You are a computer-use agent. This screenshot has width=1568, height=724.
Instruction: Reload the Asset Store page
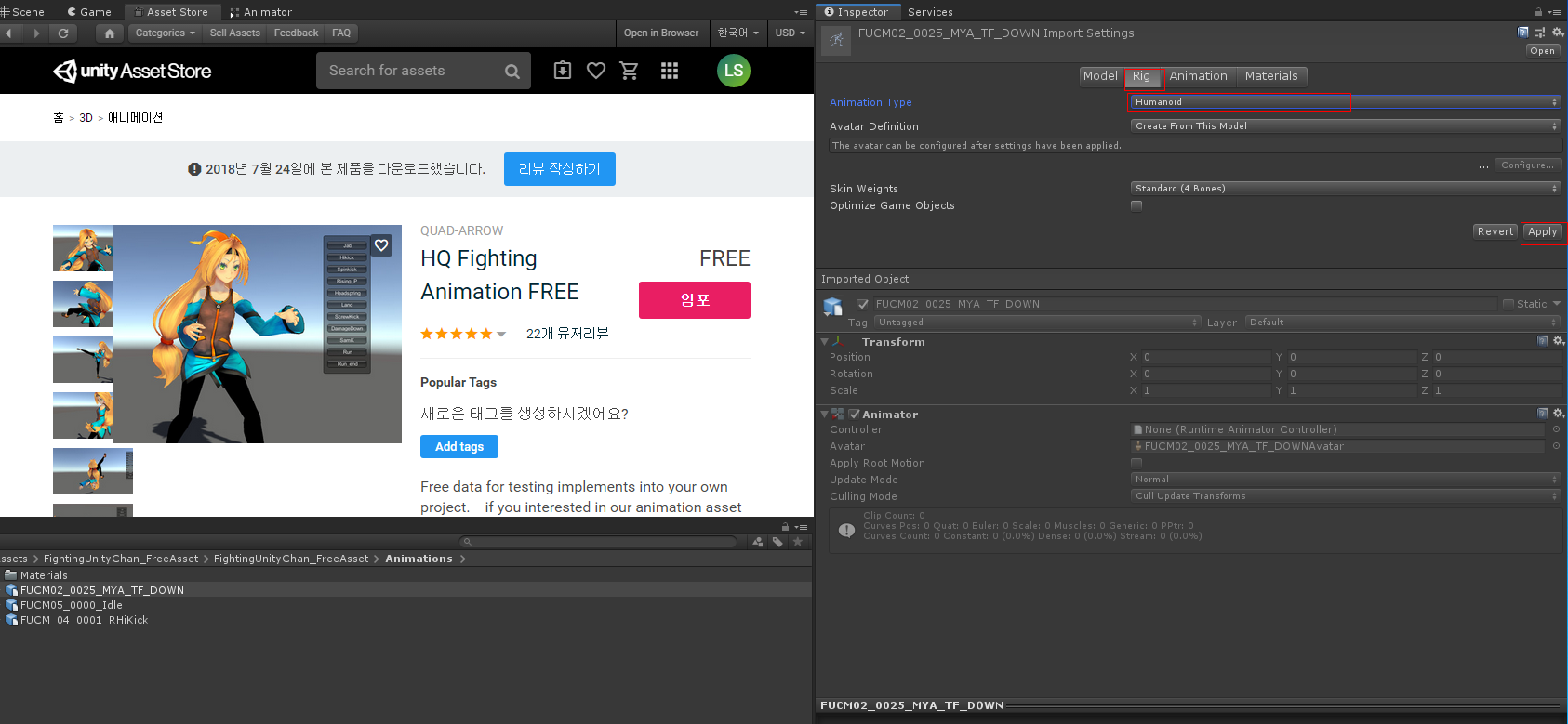coord(63,33)
